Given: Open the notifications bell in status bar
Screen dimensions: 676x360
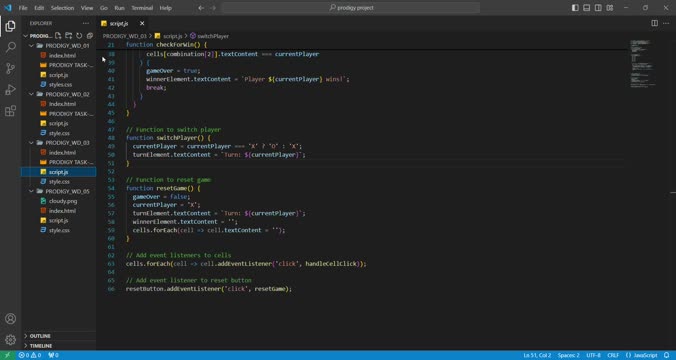Looking at the screenshot, I should click(667, 355).
